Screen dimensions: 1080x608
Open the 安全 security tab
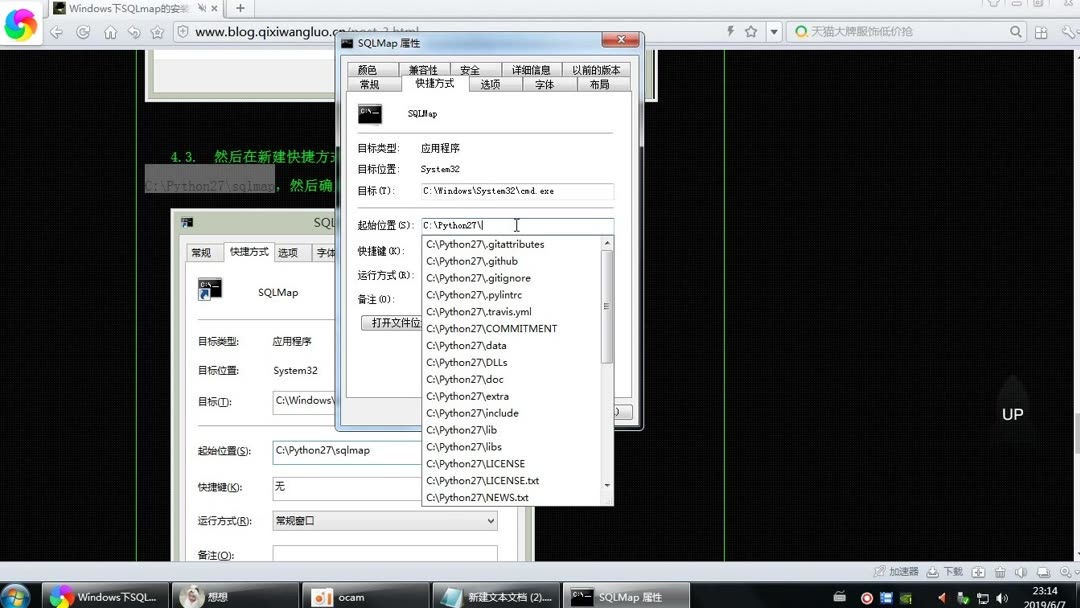click(471, 69)
